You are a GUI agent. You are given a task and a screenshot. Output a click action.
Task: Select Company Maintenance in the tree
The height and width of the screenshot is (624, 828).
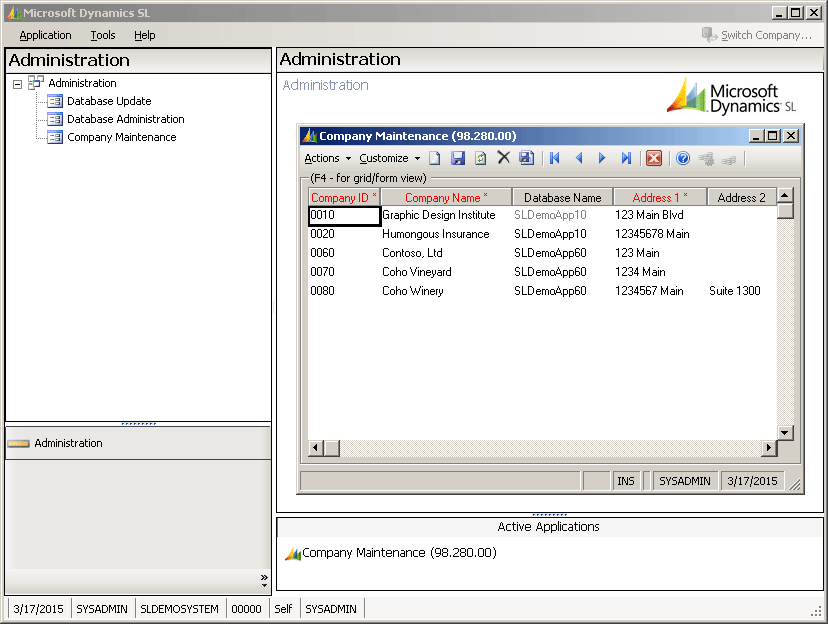[122, 137]
